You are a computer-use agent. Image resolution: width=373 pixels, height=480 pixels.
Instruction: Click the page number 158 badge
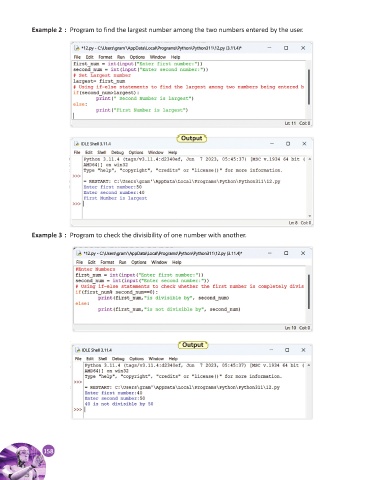(49, 451)
